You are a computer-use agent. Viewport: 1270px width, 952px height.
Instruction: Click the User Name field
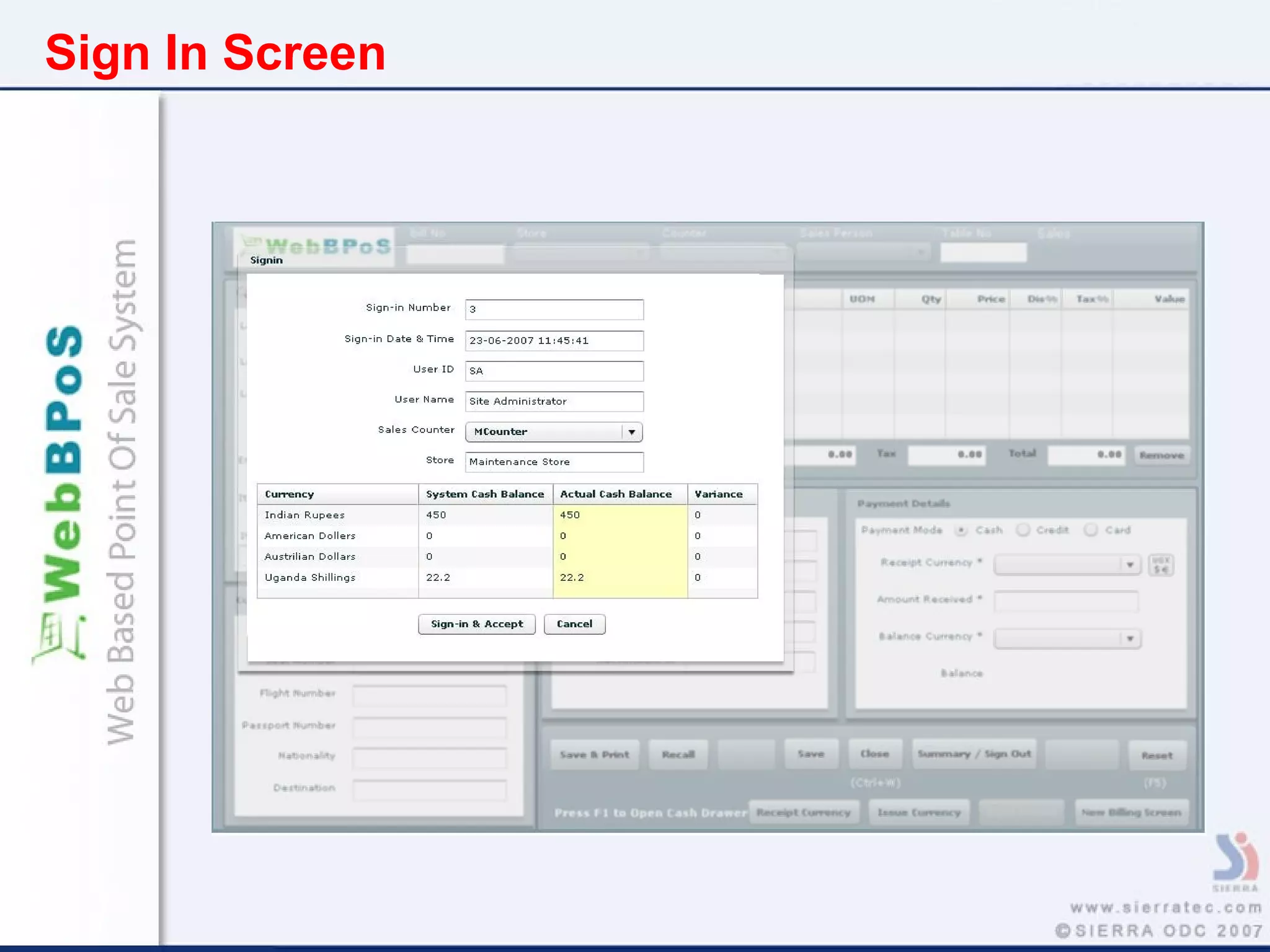click(x=554, y=401)
